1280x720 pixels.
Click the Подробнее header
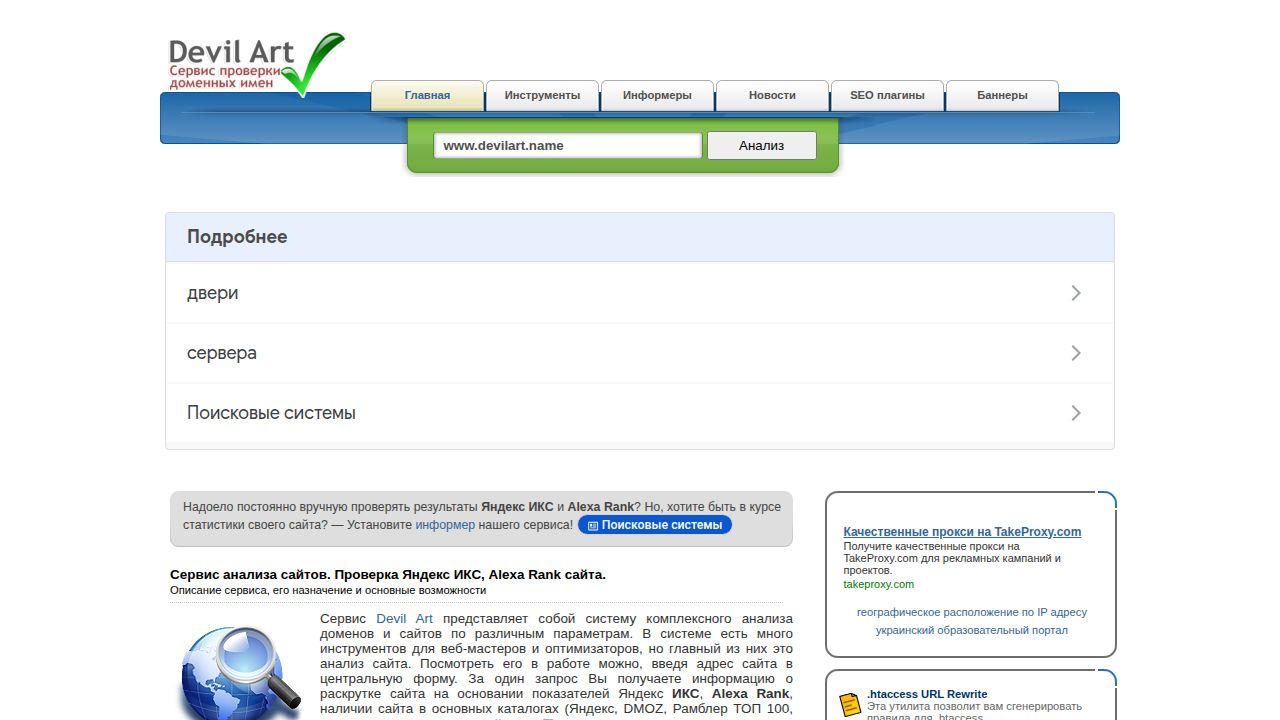[x=640, y=237]
